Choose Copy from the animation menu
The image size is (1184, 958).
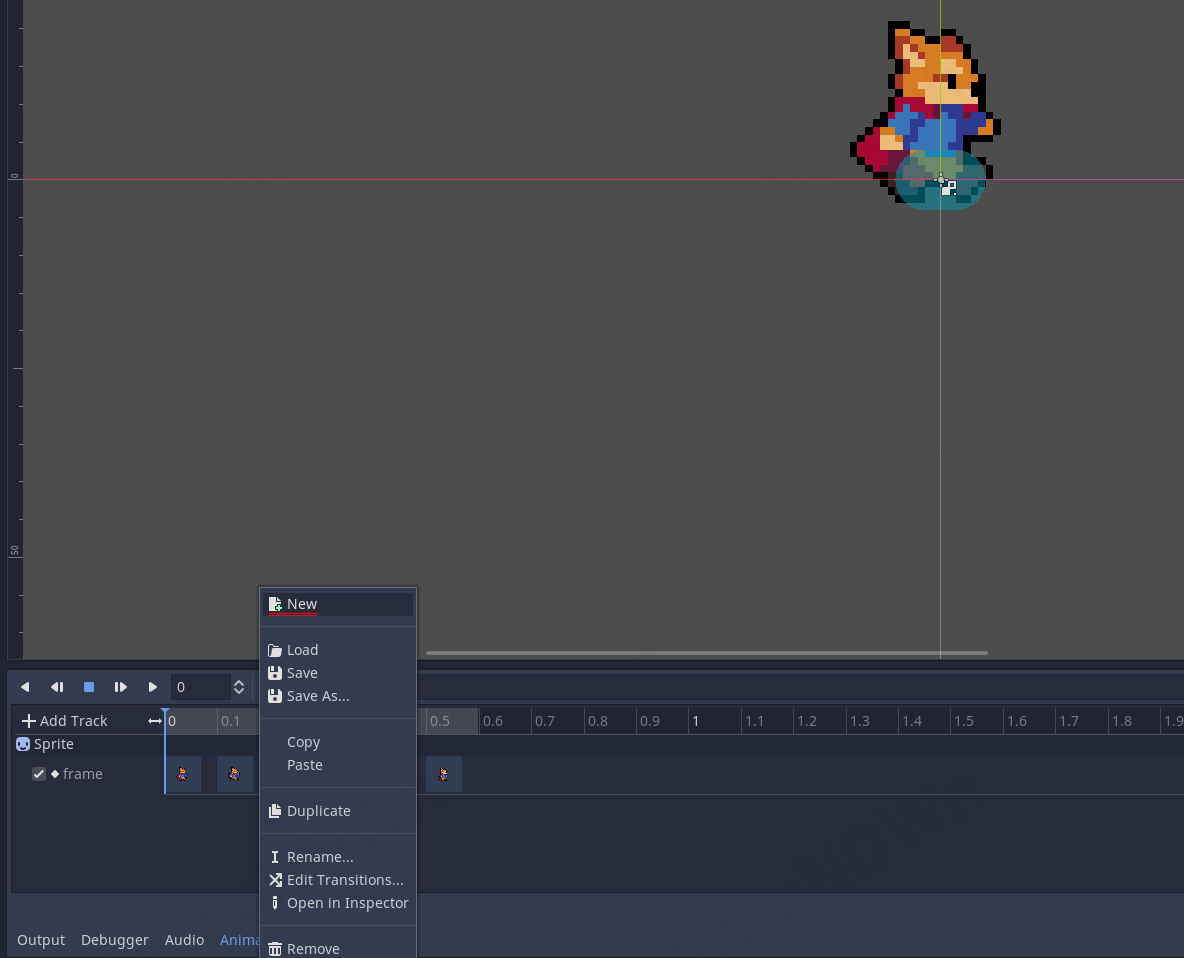point(338,742)
